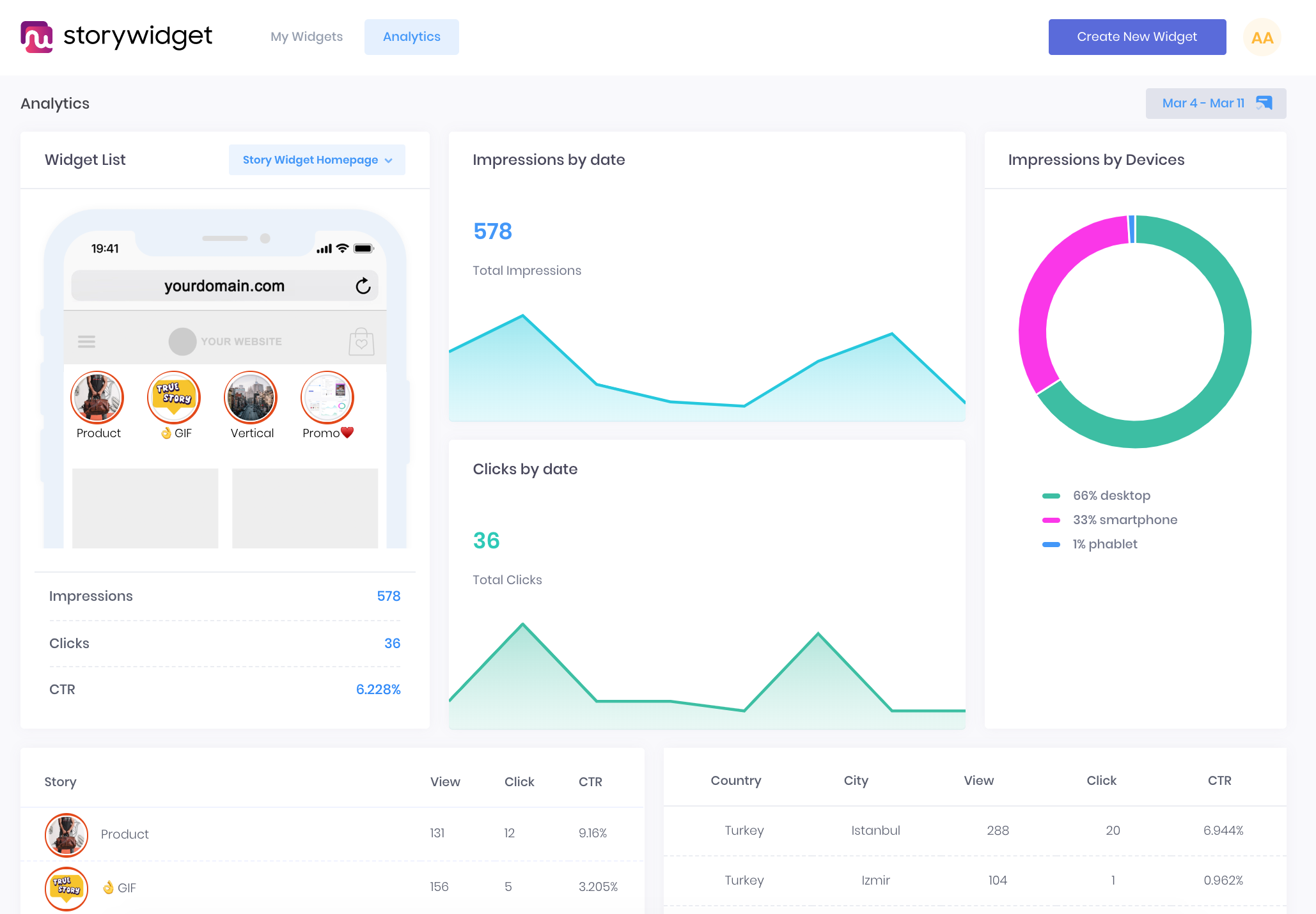The width and height of the screenshot is (1316, 914).
Task: Open the Product story circle in preview
Action: [x=97, y=398]
